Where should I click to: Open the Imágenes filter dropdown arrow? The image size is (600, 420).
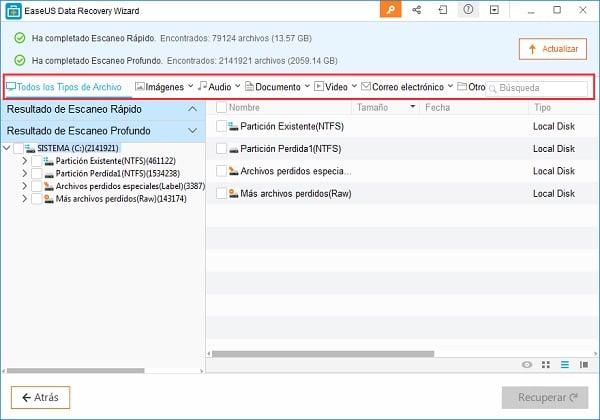[x=190, y=86]
